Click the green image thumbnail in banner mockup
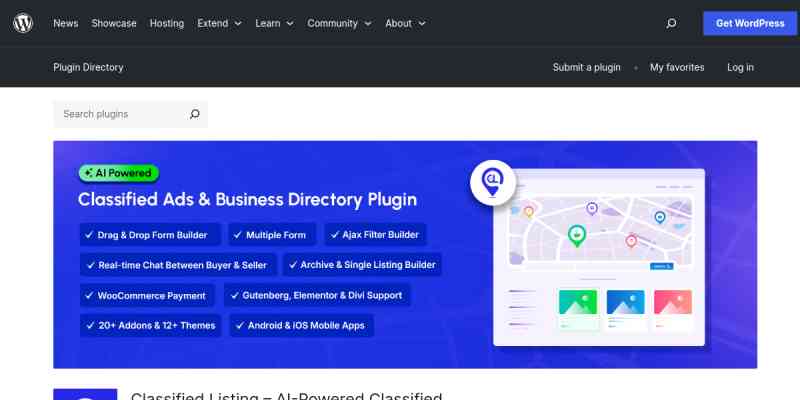 tap(578, 302)
